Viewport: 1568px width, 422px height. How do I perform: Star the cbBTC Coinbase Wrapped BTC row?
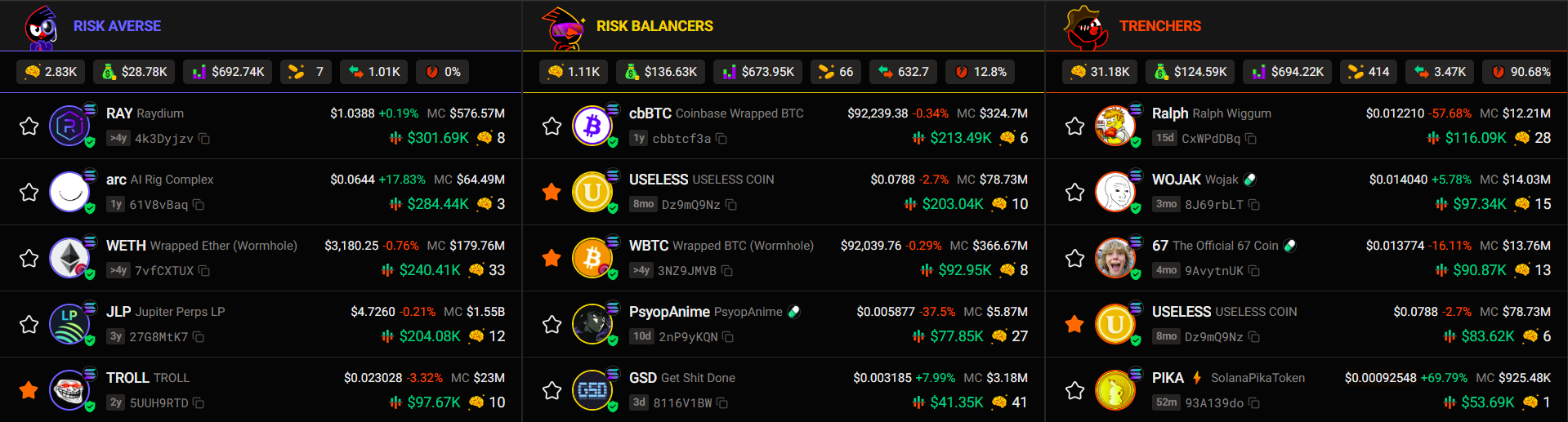(552, 126)
